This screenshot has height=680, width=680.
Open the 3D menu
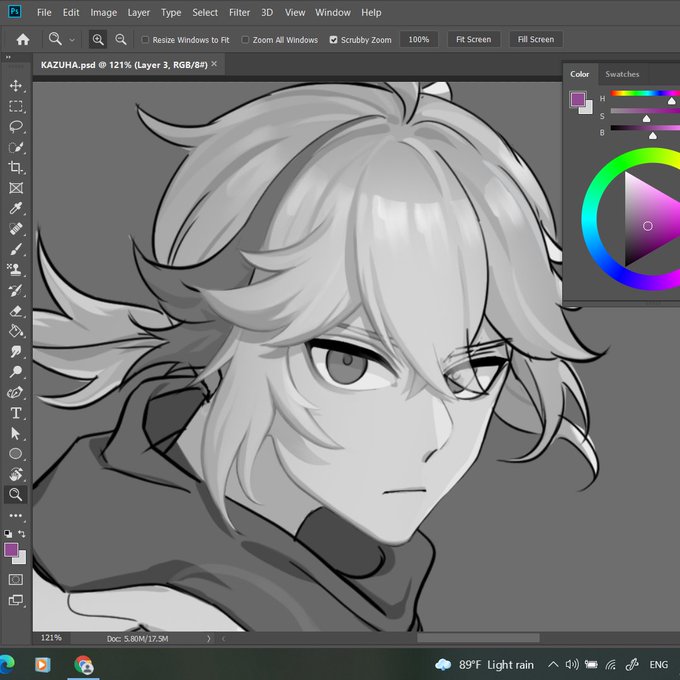pyautogui.click(x=267, y=13)
